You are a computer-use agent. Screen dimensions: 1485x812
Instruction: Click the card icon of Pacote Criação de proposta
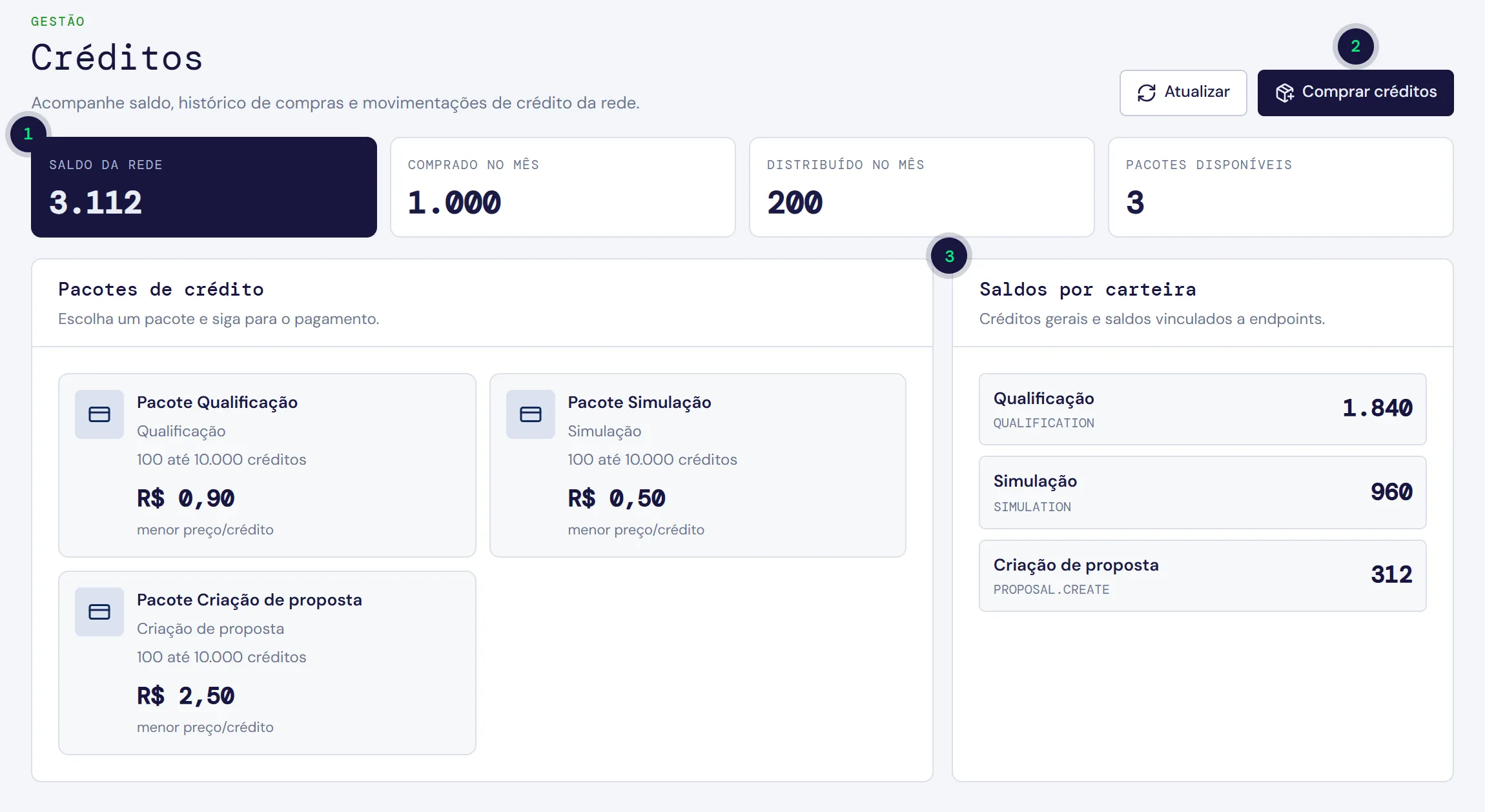tap(99, 612)
